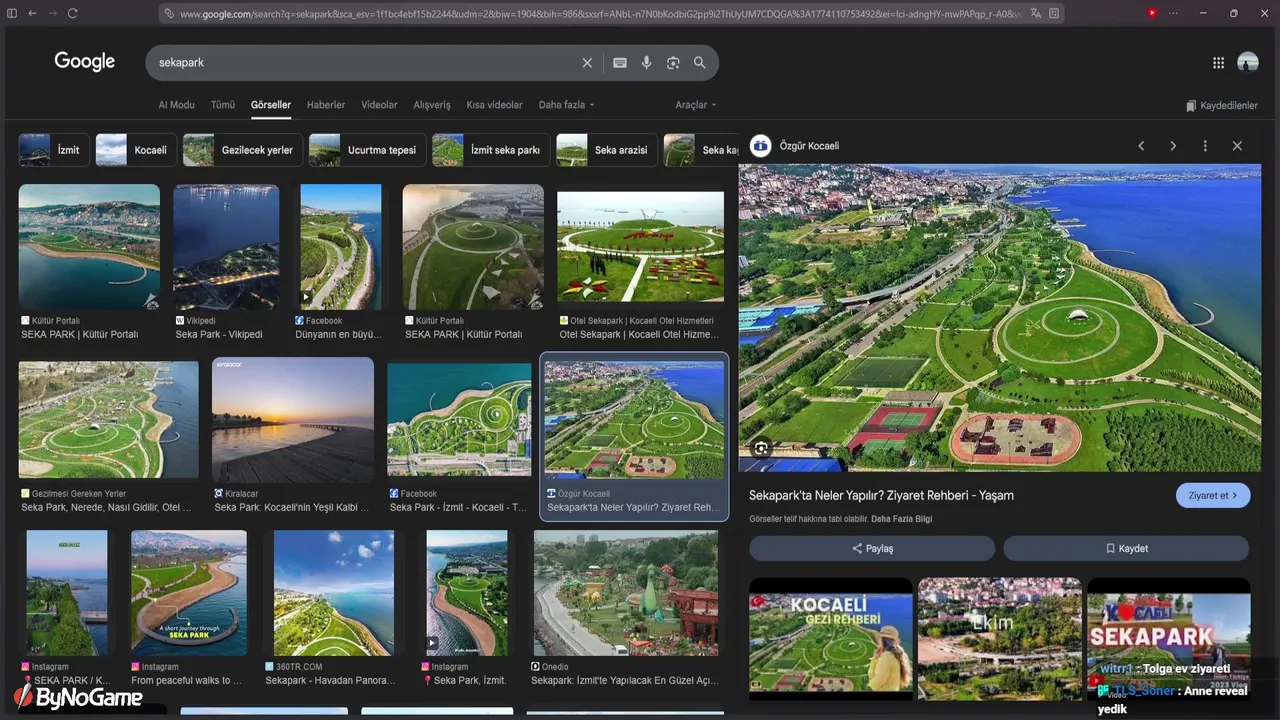Click the Paylaş share button
Image resolution: width=1280 pixels, height=720 pixels.
pyautogui.click(x=872, y=548)
